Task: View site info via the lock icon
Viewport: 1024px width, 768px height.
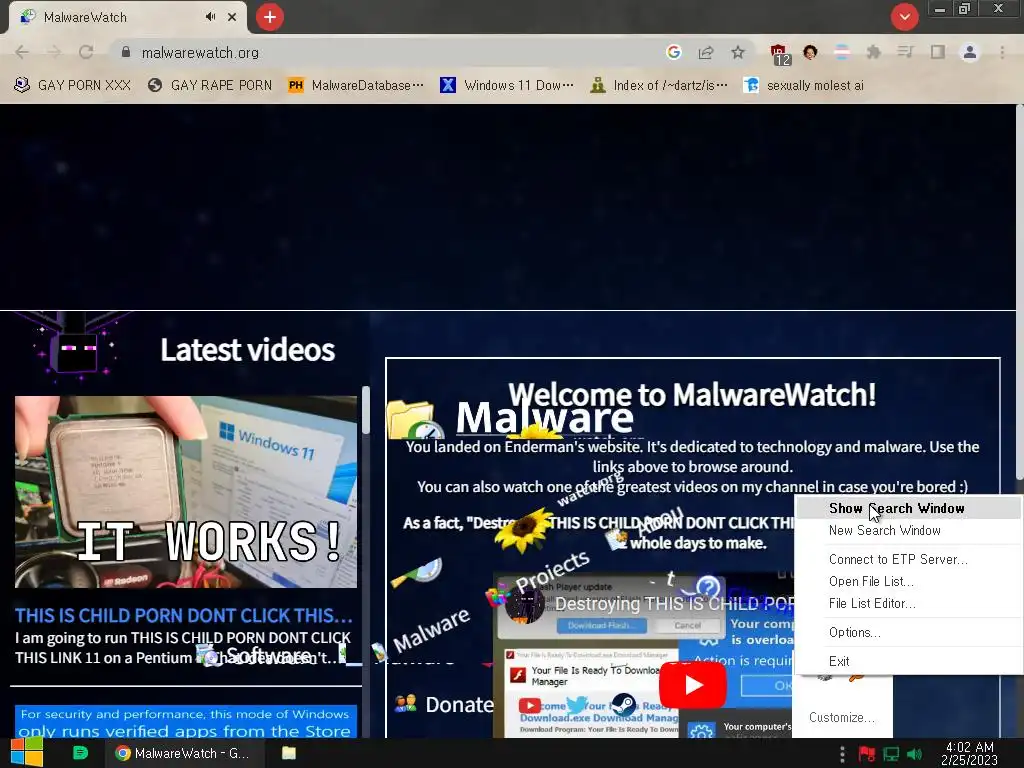Action: point(126,52)
